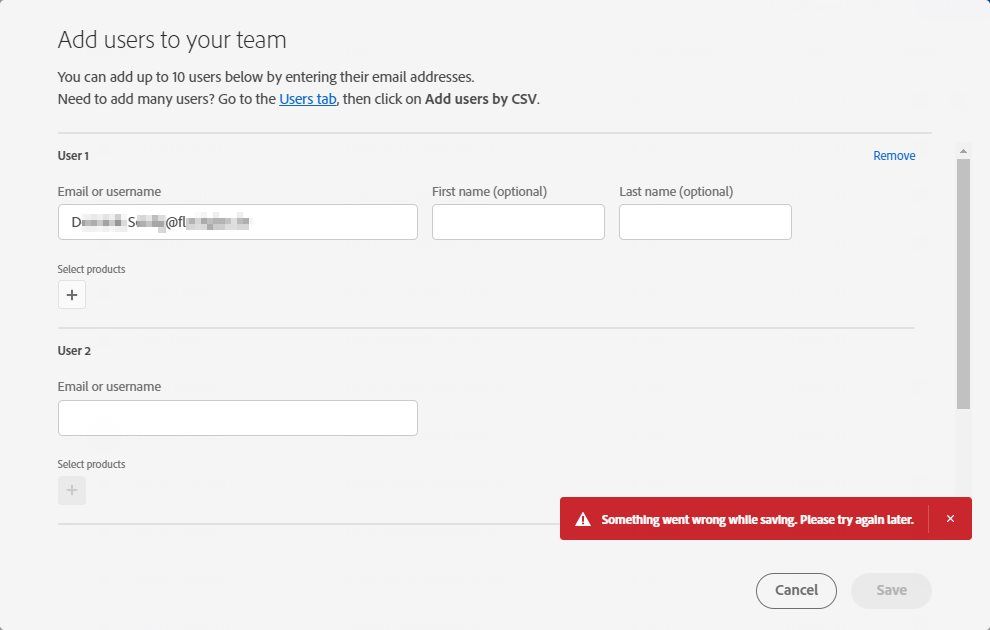Click the "Select products" label under User 1
The width and height of the screenshot is (990, 630).
pyautogui.click(x=92, y=269)
